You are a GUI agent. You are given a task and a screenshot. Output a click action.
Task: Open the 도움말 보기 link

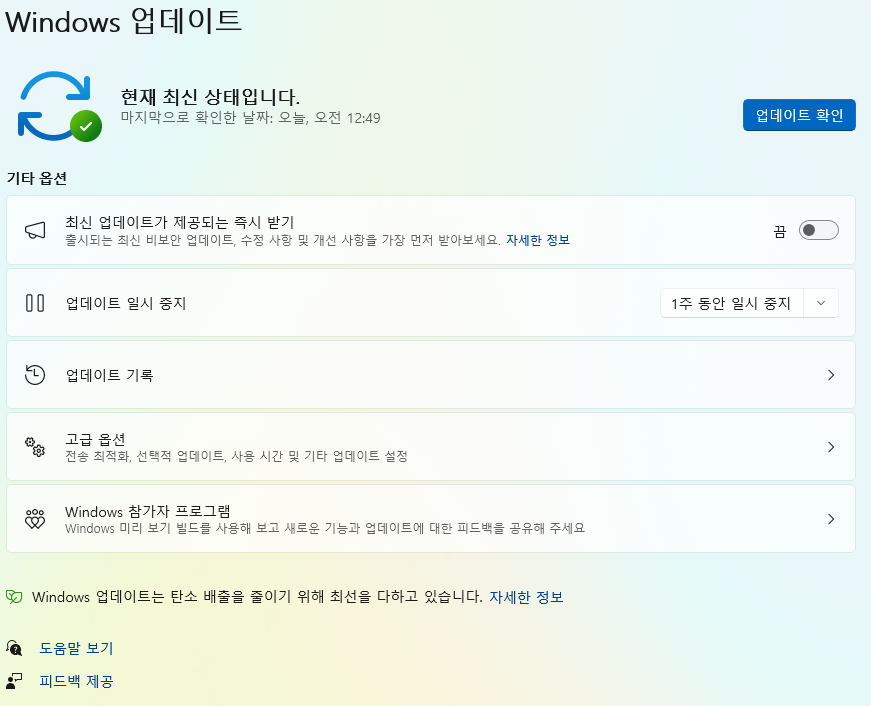click(76, 648)
